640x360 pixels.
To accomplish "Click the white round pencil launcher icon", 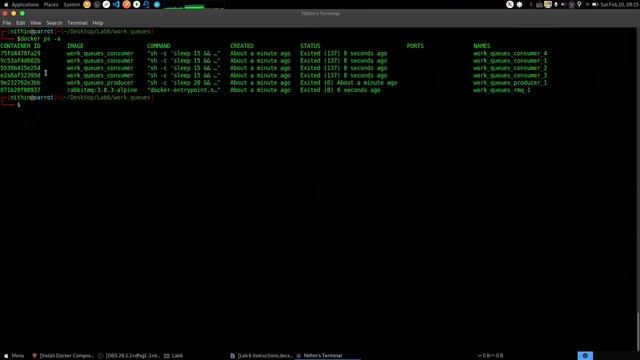I will click(106, 4).
